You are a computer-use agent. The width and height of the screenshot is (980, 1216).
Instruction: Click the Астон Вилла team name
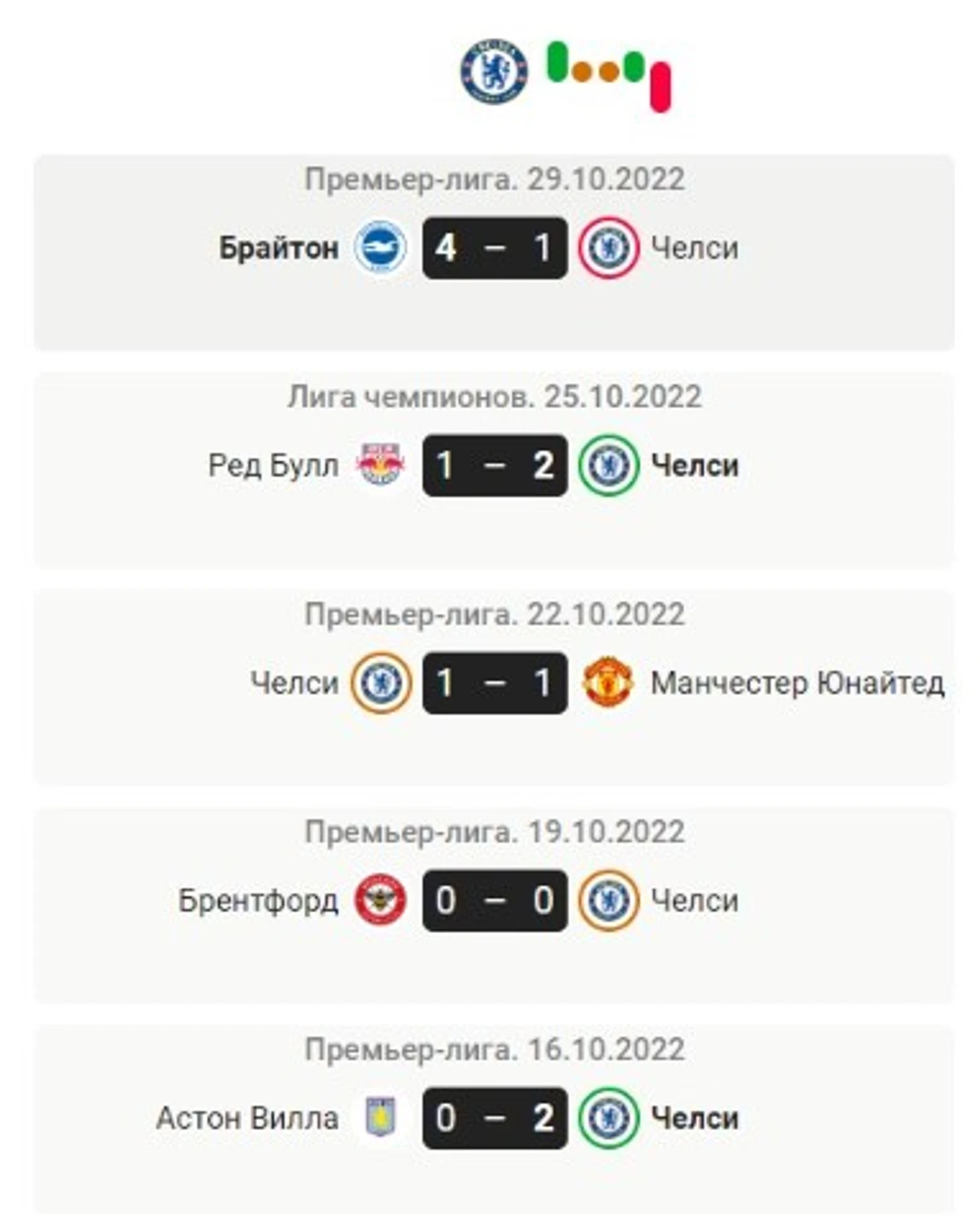(x=247, y=1118)
